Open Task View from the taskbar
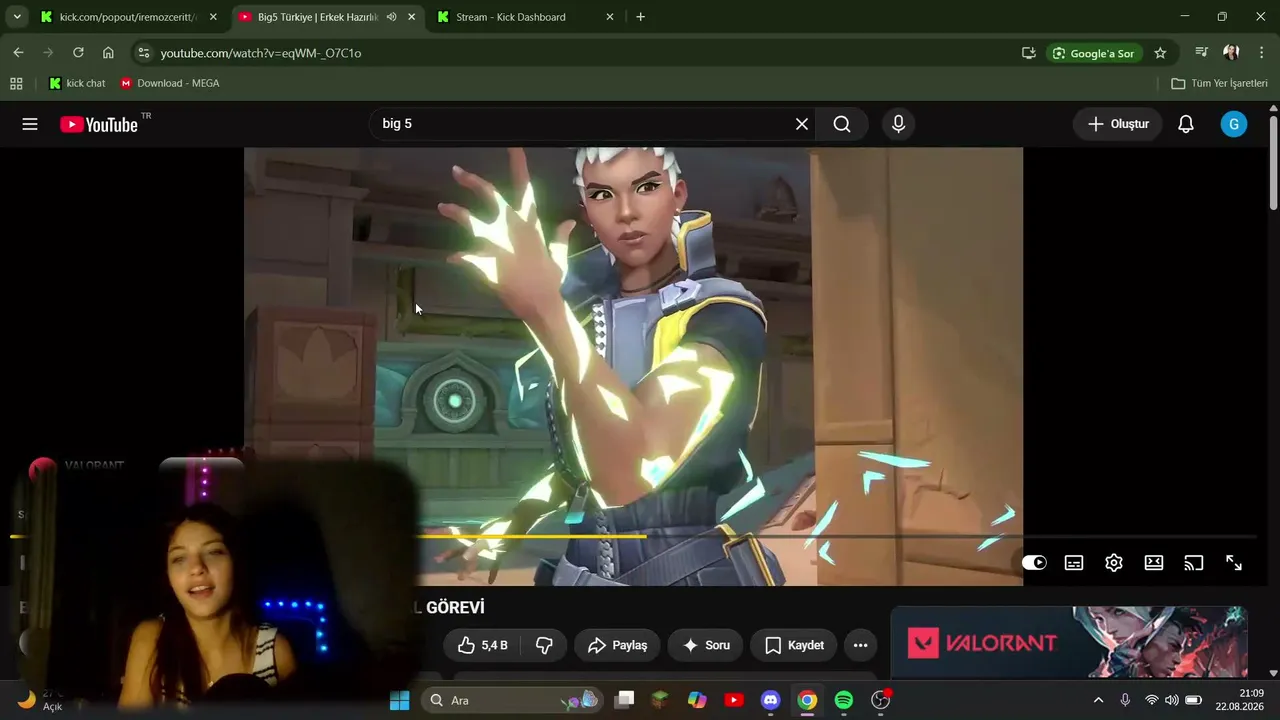The height and width of the screenshot is (720, 1280). (625, 700)
